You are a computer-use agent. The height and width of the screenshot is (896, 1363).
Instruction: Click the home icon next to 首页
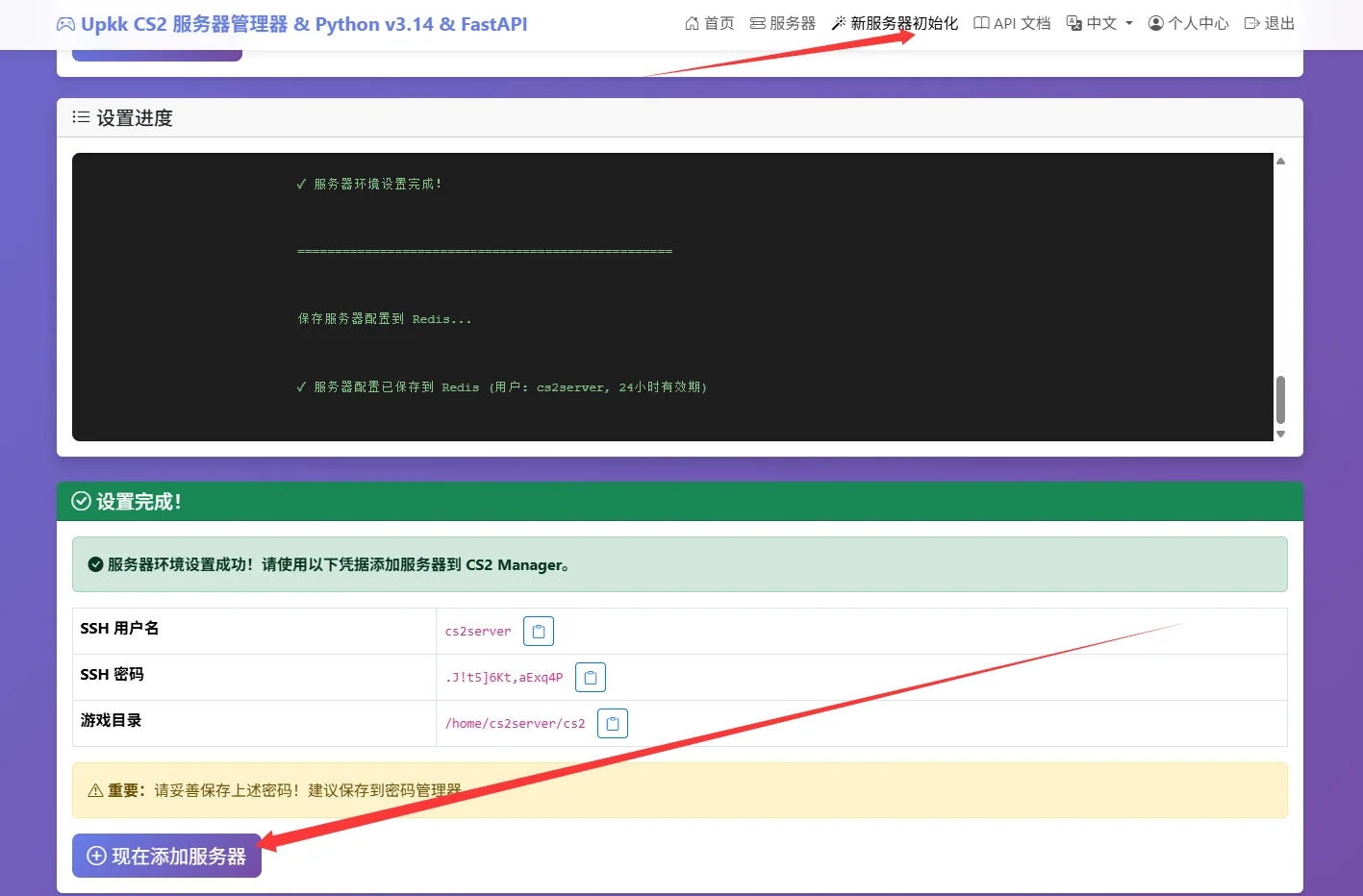click(x=692, y=23)
